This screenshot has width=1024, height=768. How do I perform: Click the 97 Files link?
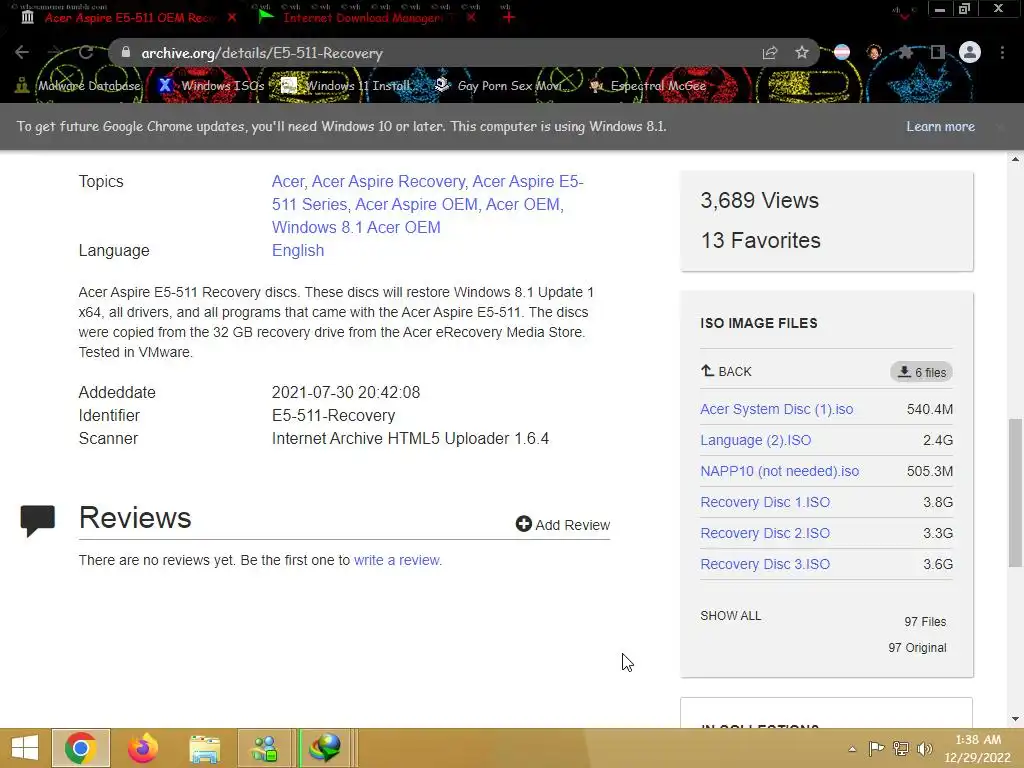[925, 622]
